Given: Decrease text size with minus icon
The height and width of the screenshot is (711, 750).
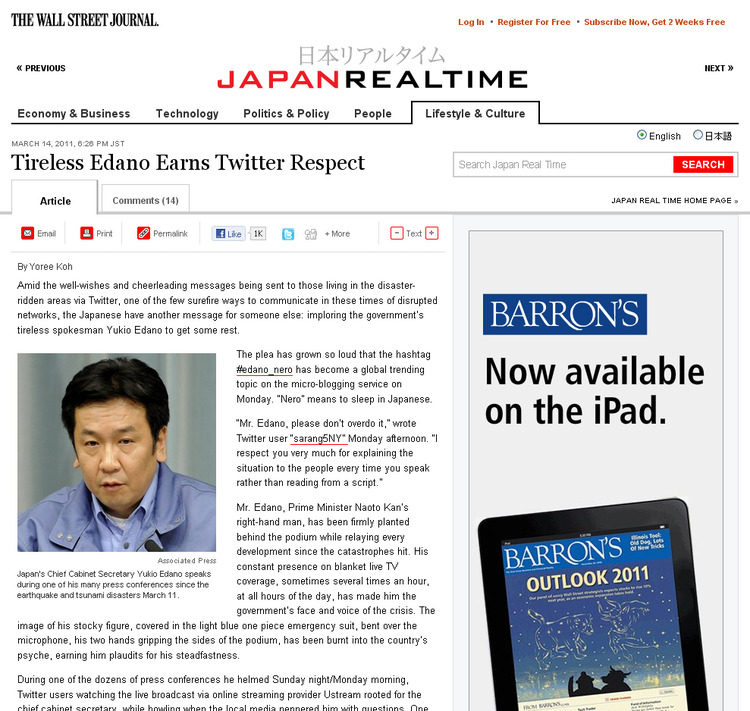Looking at the screenshot, I should [397, 233].
